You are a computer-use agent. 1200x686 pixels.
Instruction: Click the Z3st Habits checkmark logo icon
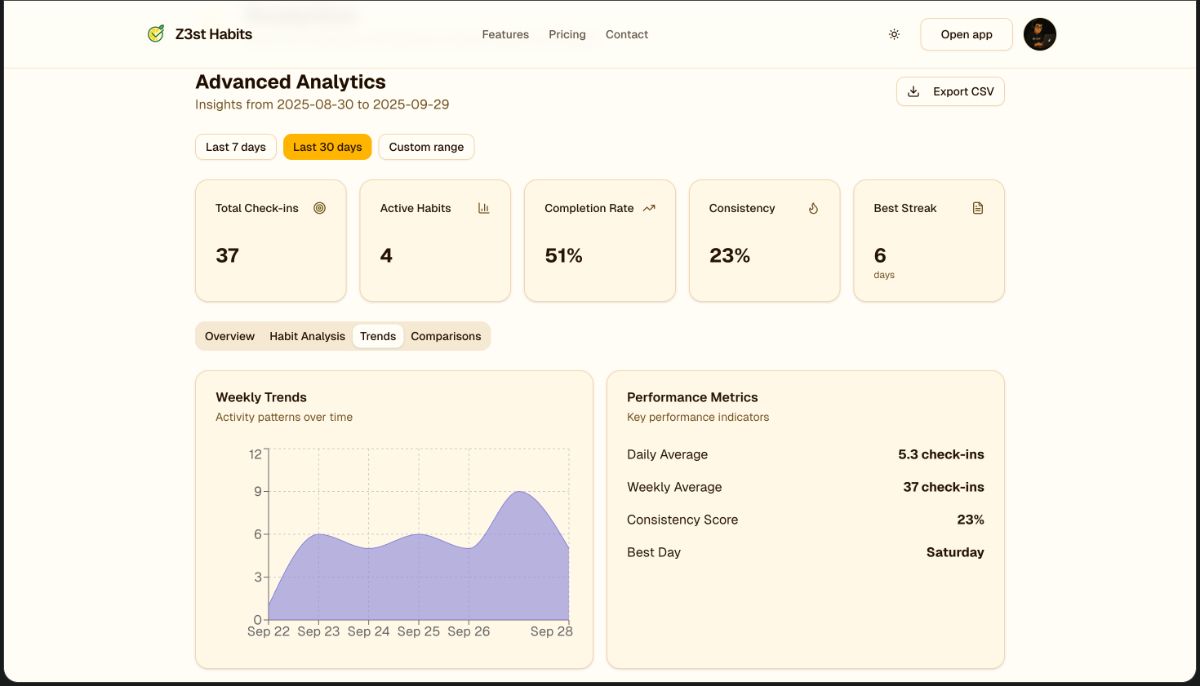(155, 34)
